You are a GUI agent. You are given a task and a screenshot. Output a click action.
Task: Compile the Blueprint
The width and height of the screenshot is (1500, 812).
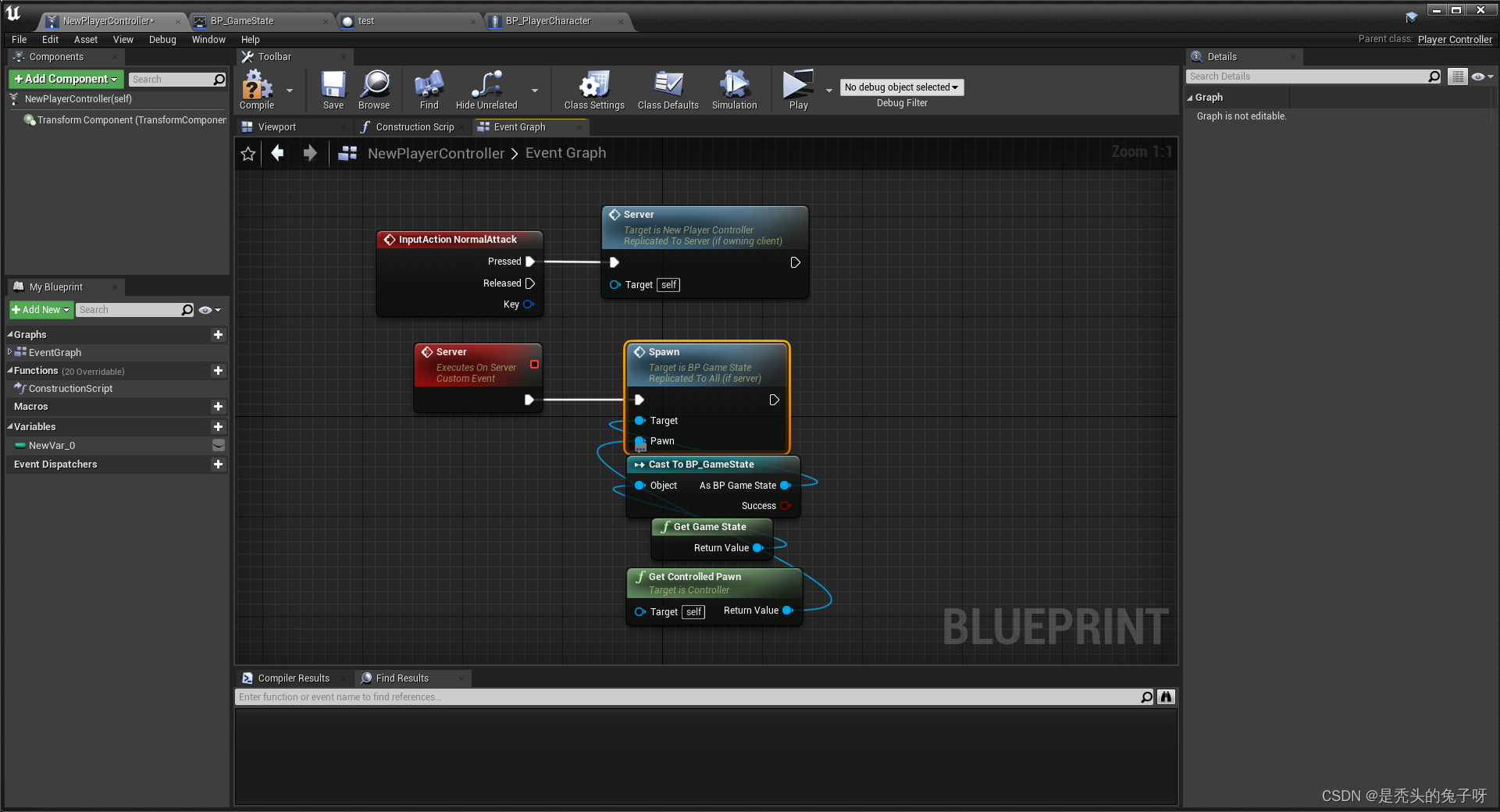256,87
